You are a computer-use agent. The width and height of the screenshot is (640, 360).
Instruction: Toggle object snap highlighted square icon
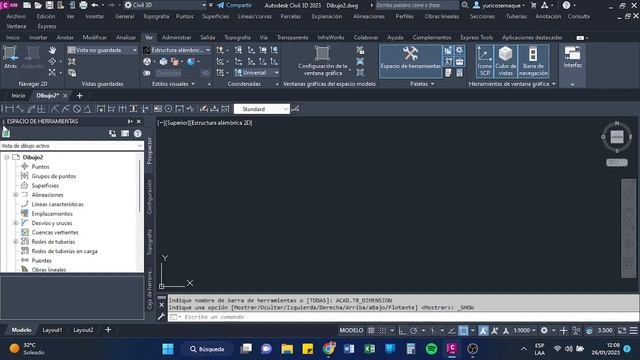pyautogui.click(x=463, y=330)
